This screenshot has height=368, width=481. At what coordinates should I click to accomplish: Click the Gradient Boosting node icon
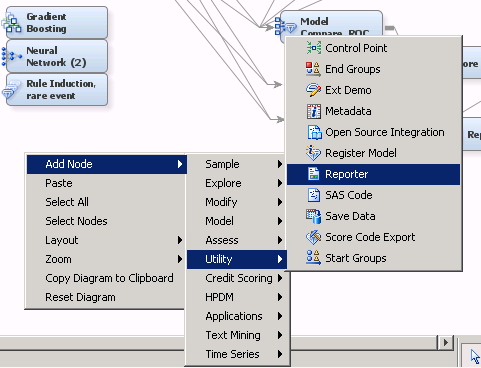[11, 23]
